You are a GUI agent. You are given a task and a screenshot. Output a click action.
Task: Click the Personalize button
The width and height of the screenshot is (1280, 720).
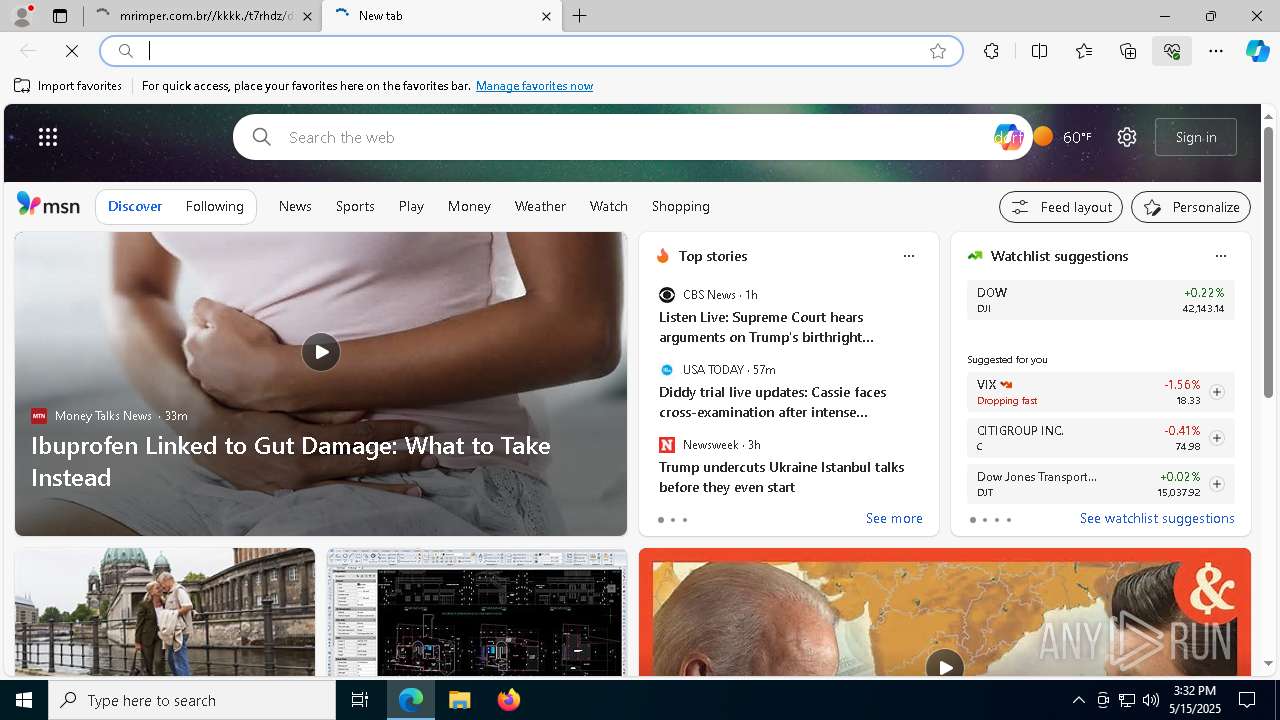[x=1191, y=207]
